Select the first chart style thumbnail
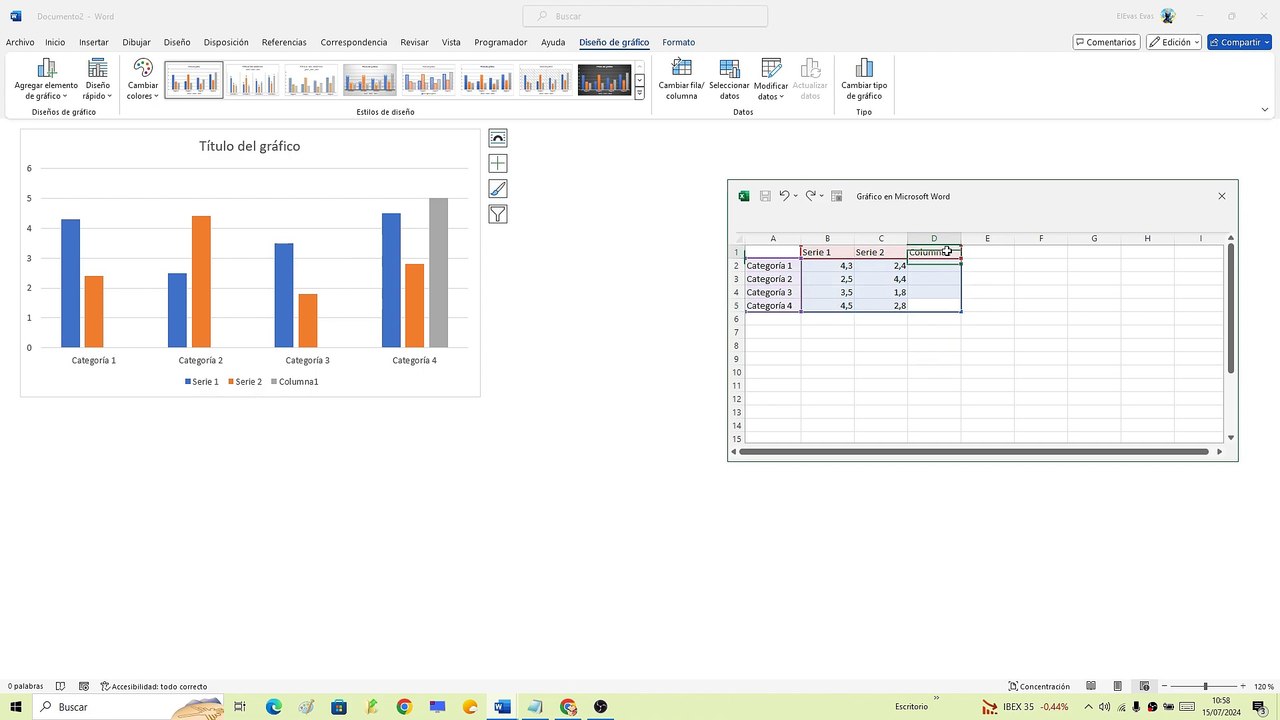1280x720 pixels. 193,80
